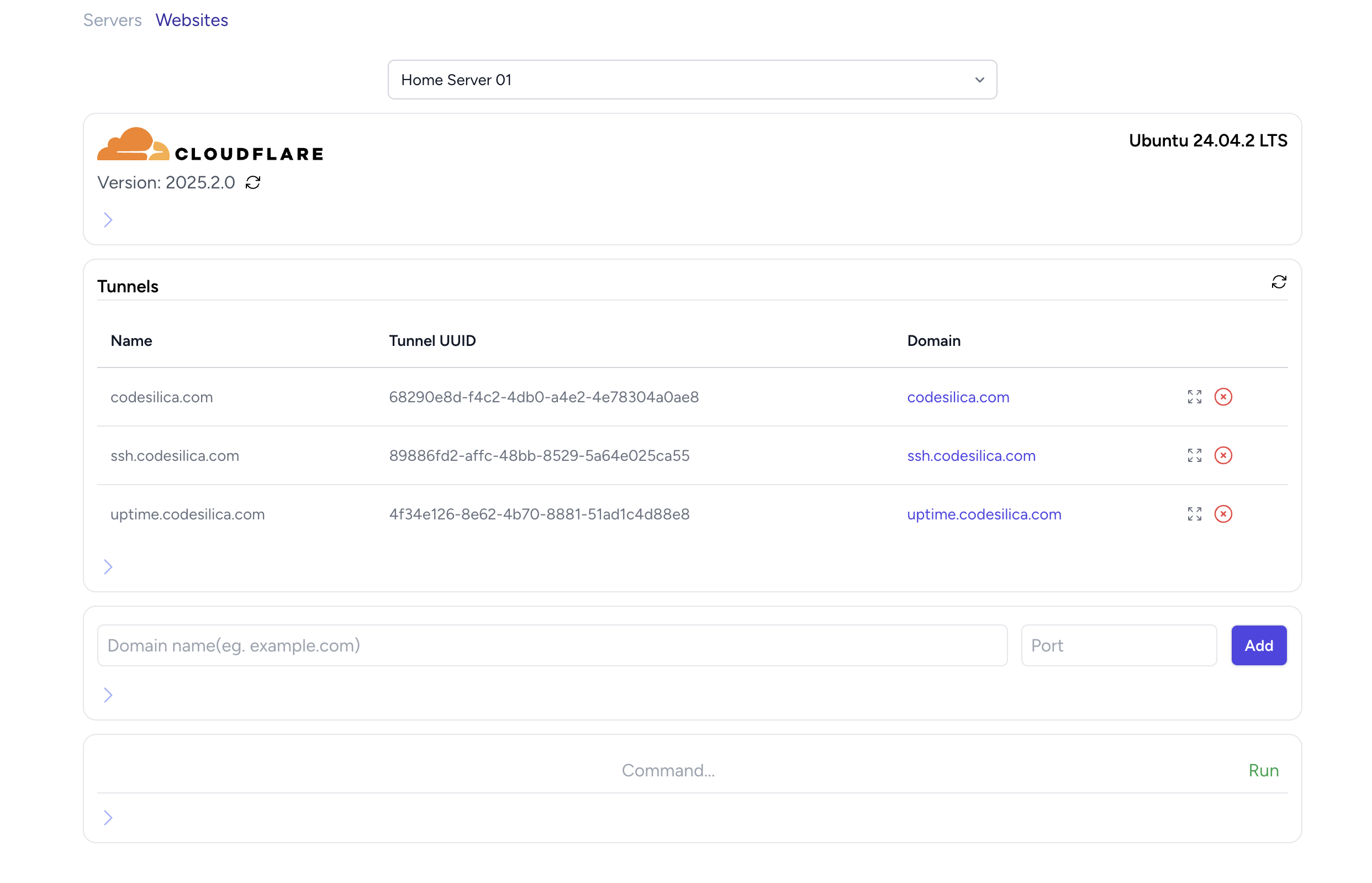Image resolution: width=1372 pixels, height=883 pixels.
Task: Refresh the Cloudflare version info
Action: pos(253,182)
